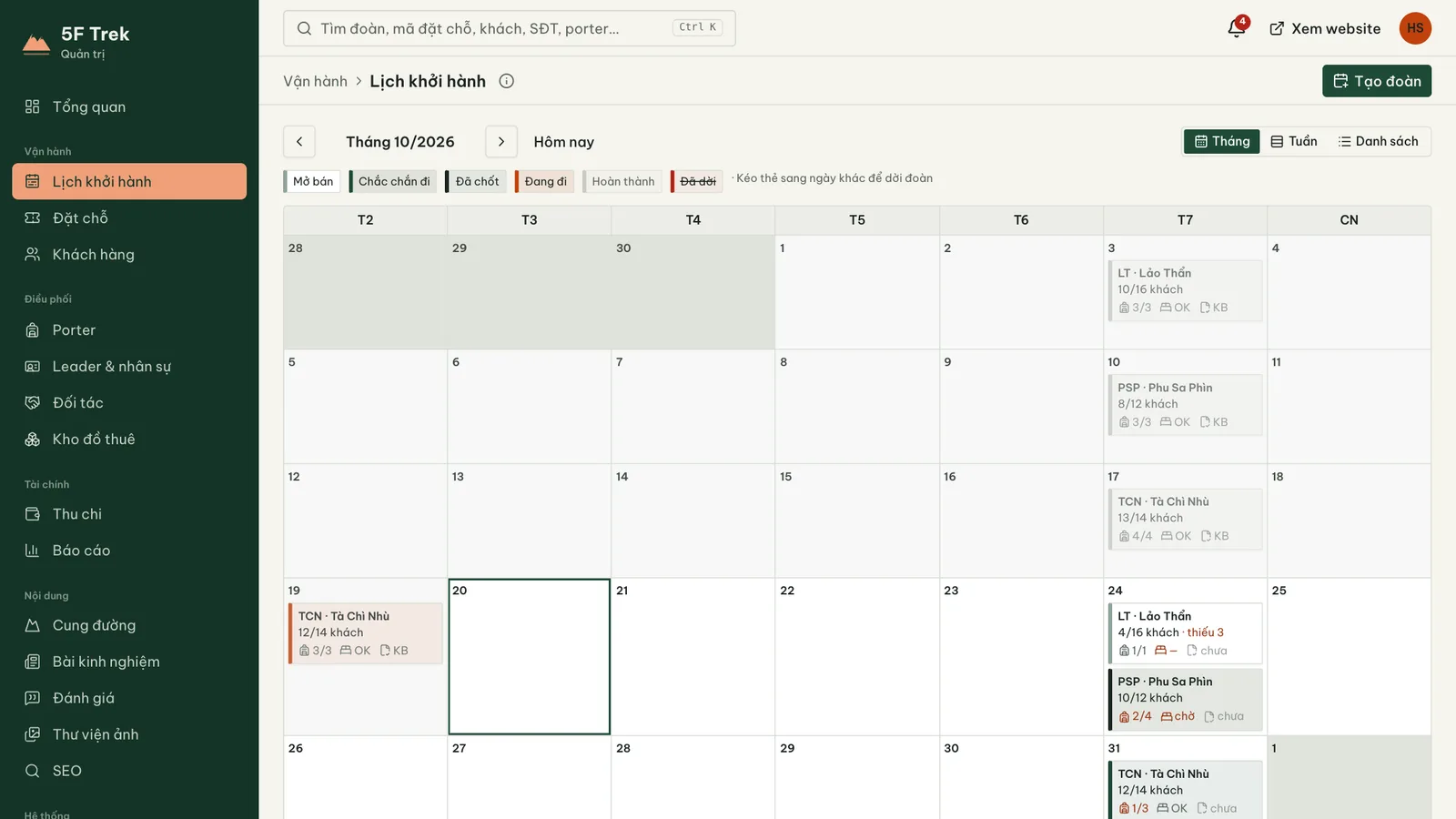Focus the search field Tìm đoàn
Viewport: 1456px width, 819px height.
510,28
